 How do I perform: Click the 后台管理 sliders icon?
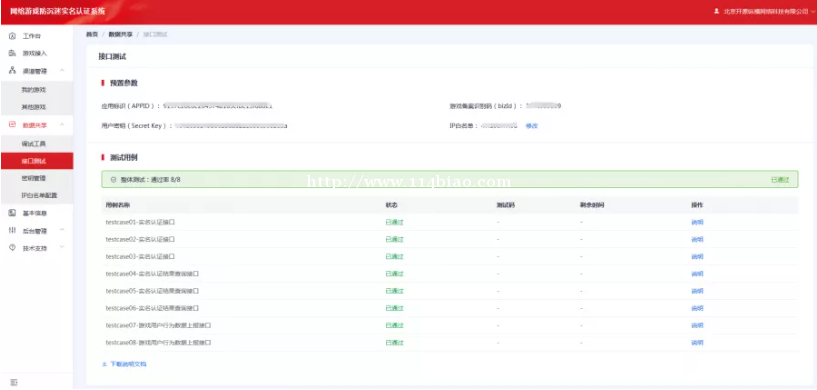(x=13, y=230)
